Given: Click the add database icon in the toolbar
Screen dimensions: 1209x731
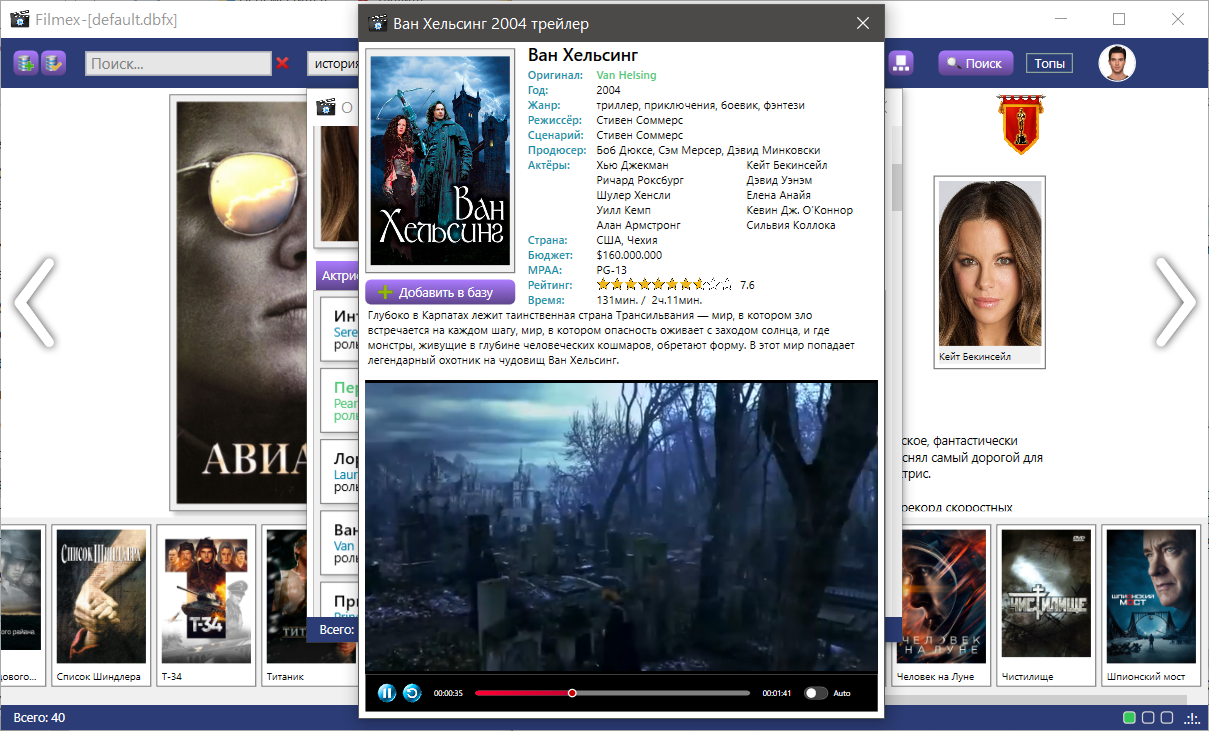Looking at the screenshot, I should tap(25, 64).
